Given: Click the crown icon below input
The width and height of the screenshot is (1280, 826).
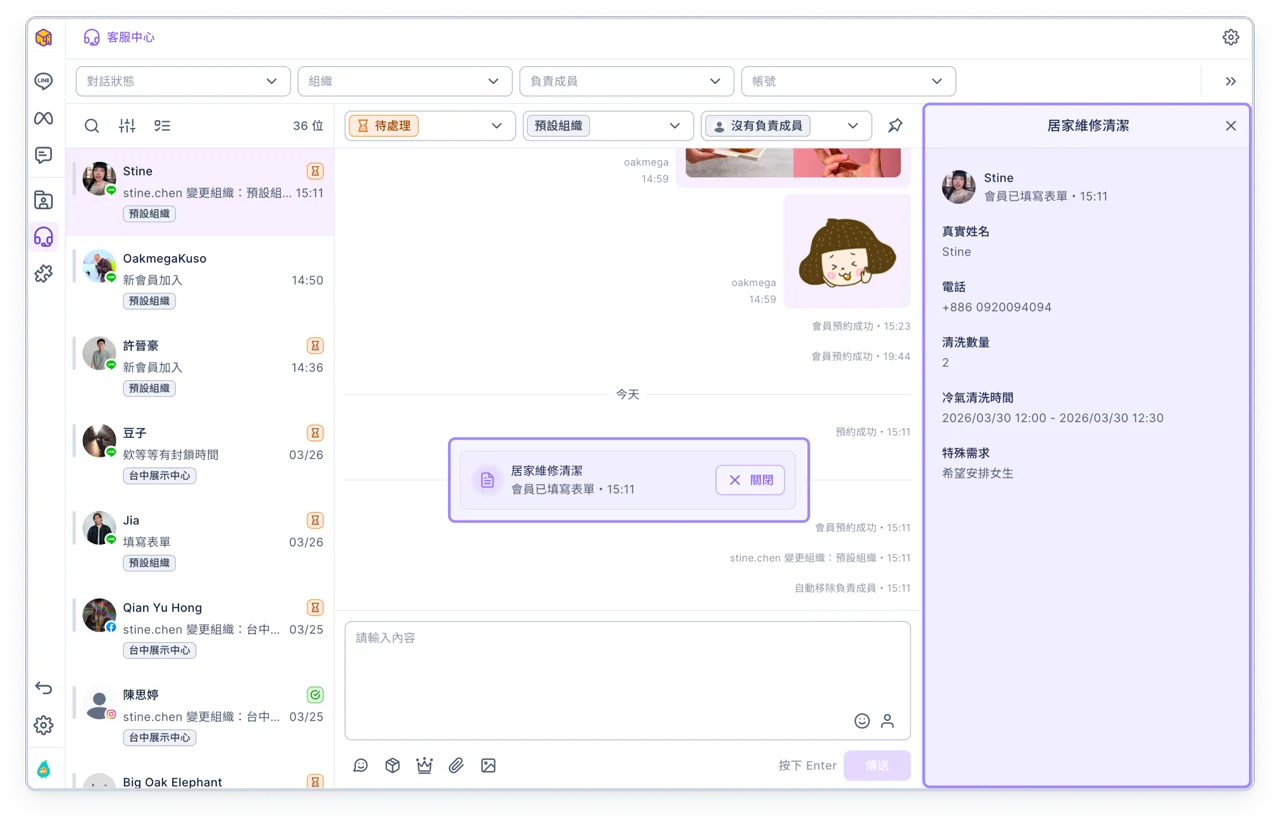Looking at the screenshot, I should tap(424, 765).
